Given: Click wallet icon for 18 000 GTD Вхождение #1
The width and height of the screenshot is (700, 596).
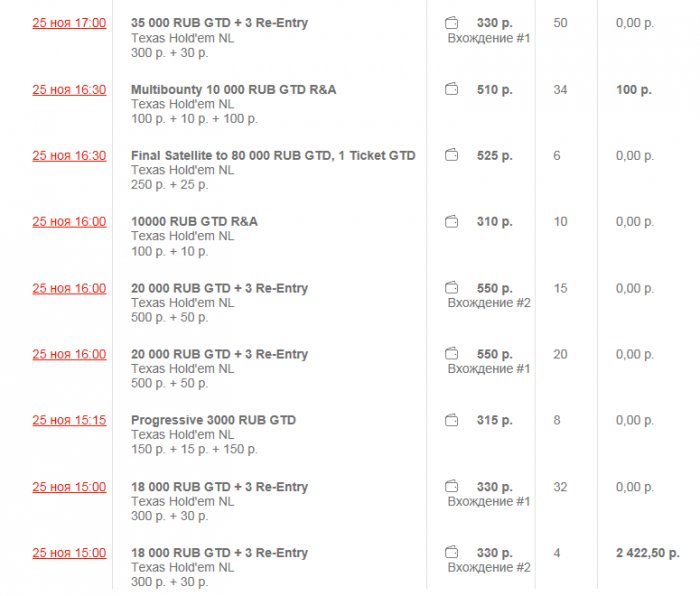Looking at the screenshot, I should pyautogui.click(x=451, y=487).
